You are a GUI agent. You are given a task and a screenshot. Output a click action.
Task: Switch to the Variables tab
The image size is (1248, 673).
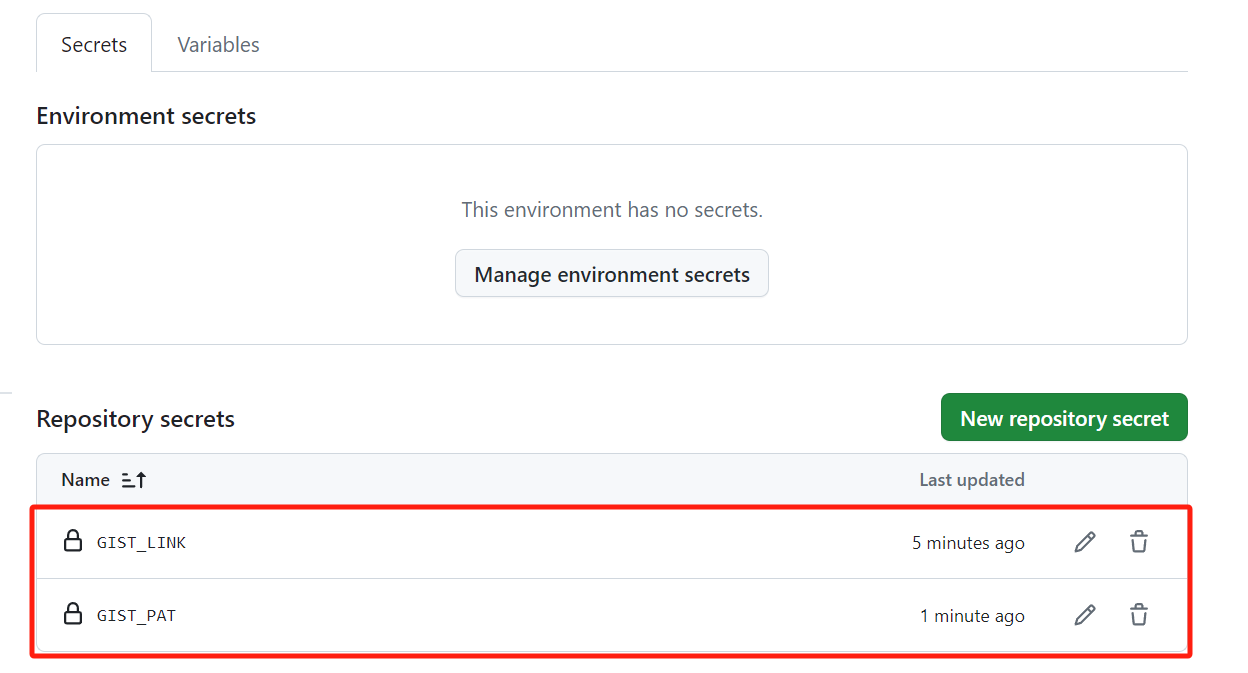coord(218,45)
